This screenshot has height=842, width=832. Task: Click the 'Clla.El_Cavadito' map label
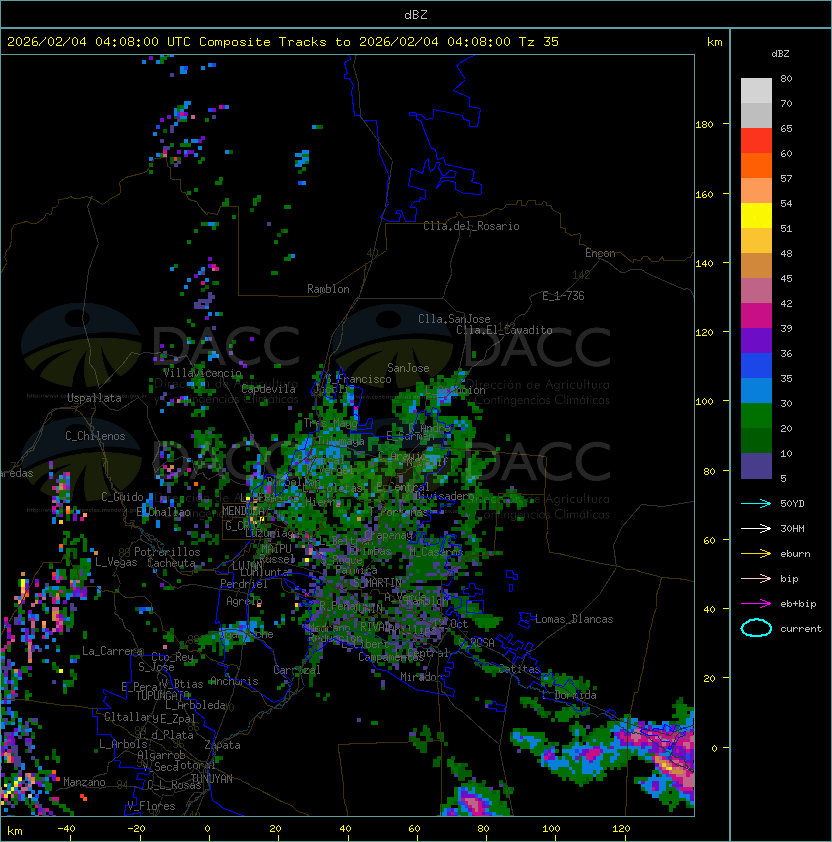click(x=504, y=330)
